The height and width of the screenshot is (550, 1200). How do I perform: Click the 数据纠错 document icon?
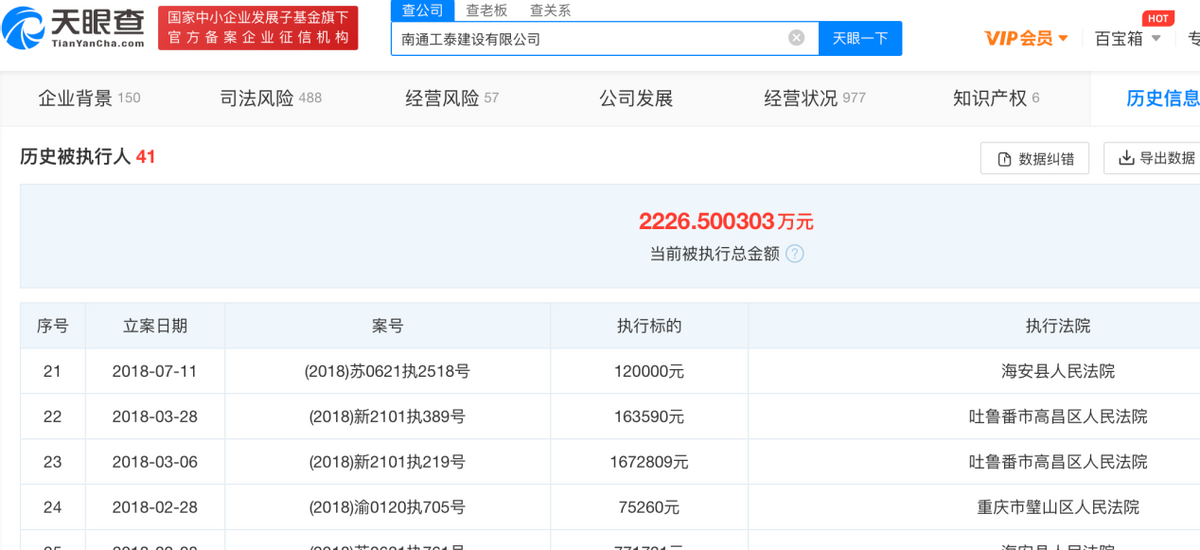pyautogui.click(x=1004, y=159)
